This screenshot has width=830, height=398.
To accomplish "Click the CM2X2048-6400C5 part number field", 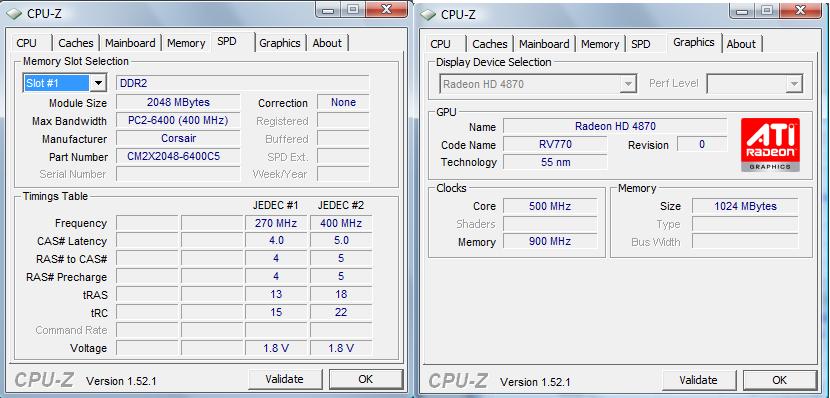I will pyautogui.click(x=178, y=156).
